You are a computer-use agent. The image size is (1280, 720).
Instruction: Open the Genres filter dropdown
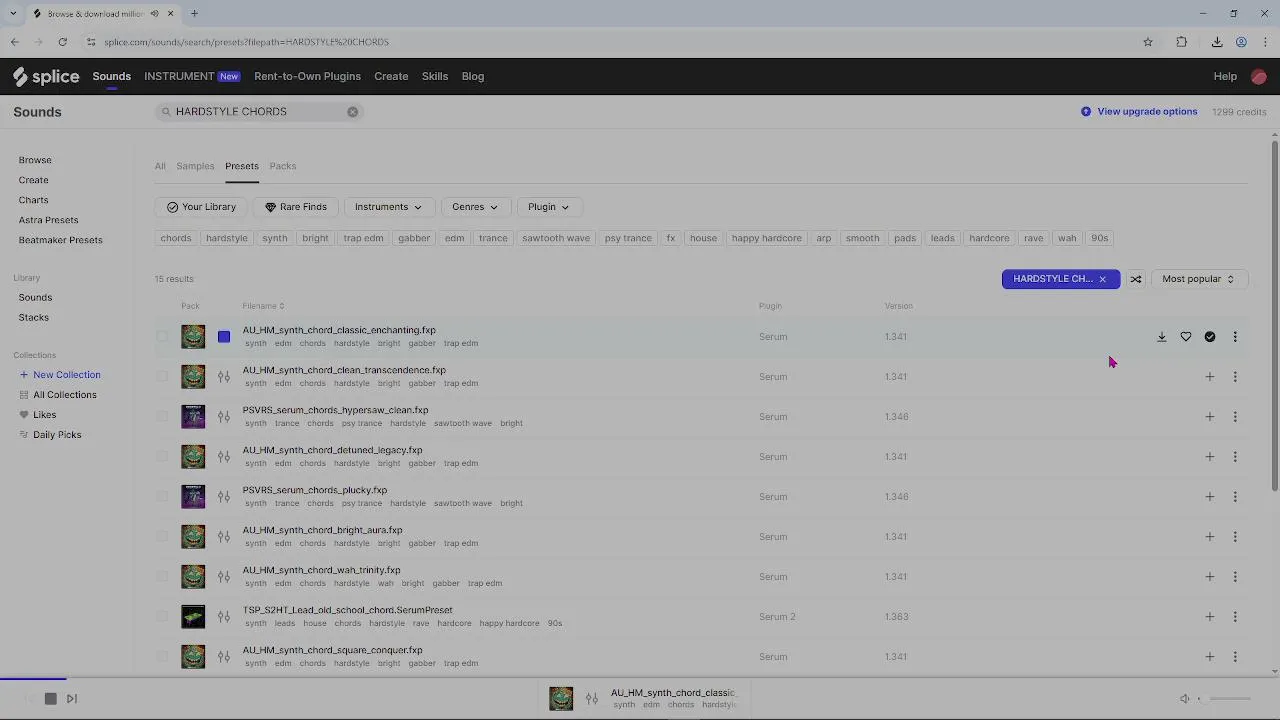(x=475, y=207)
